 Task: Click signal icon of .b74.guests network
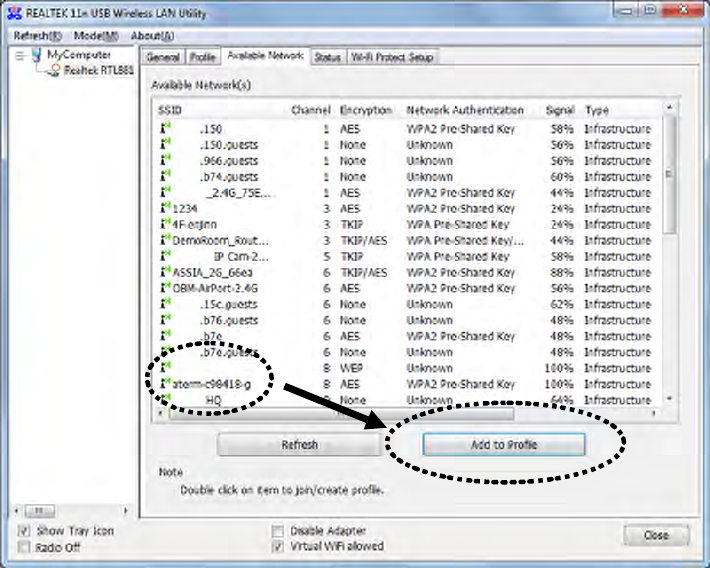166,176
